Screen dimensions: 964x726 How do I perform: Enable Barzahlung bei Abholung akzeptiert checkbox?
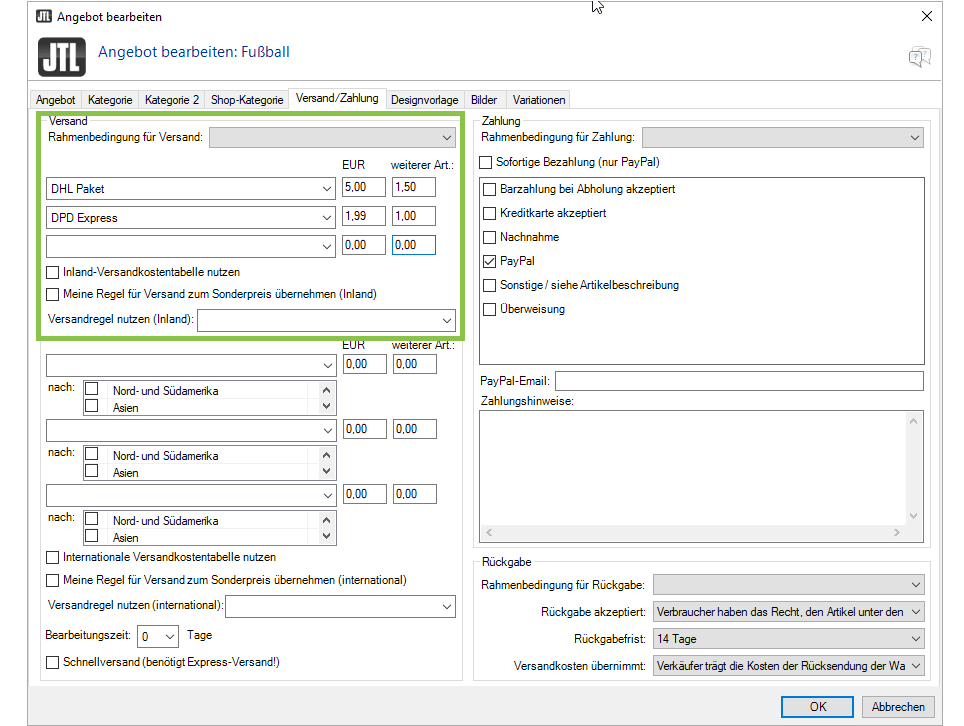click(x=489, y=189)
